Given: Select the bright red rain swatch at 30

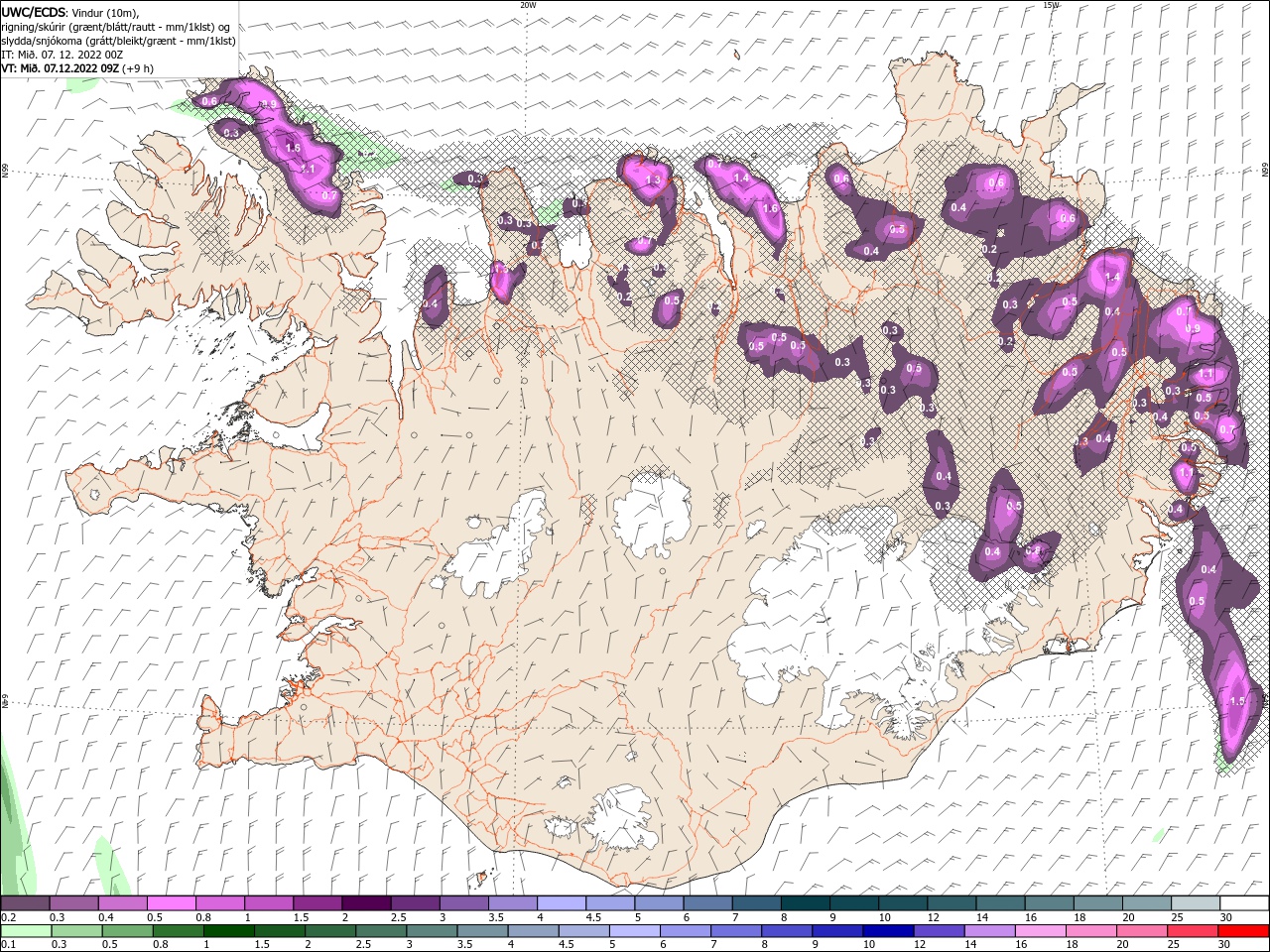Looking at the screenshot, I should coord(1242,931).
